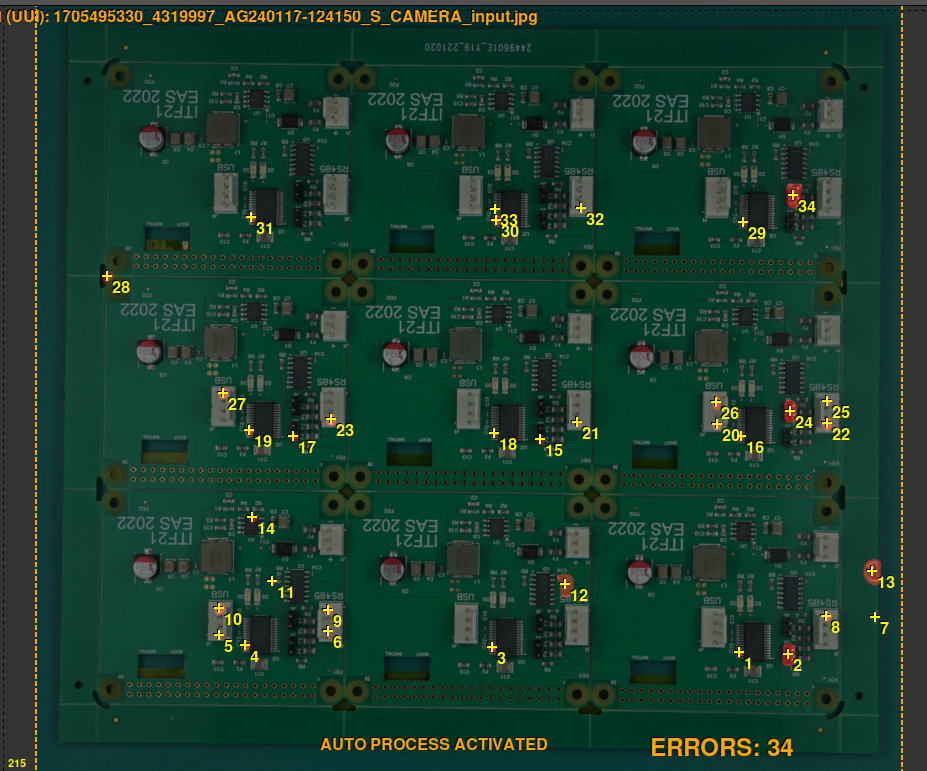Screen dimensions: 927x771
Task: Select red-highlighted error marker 34
Action: tap(793, 195)
